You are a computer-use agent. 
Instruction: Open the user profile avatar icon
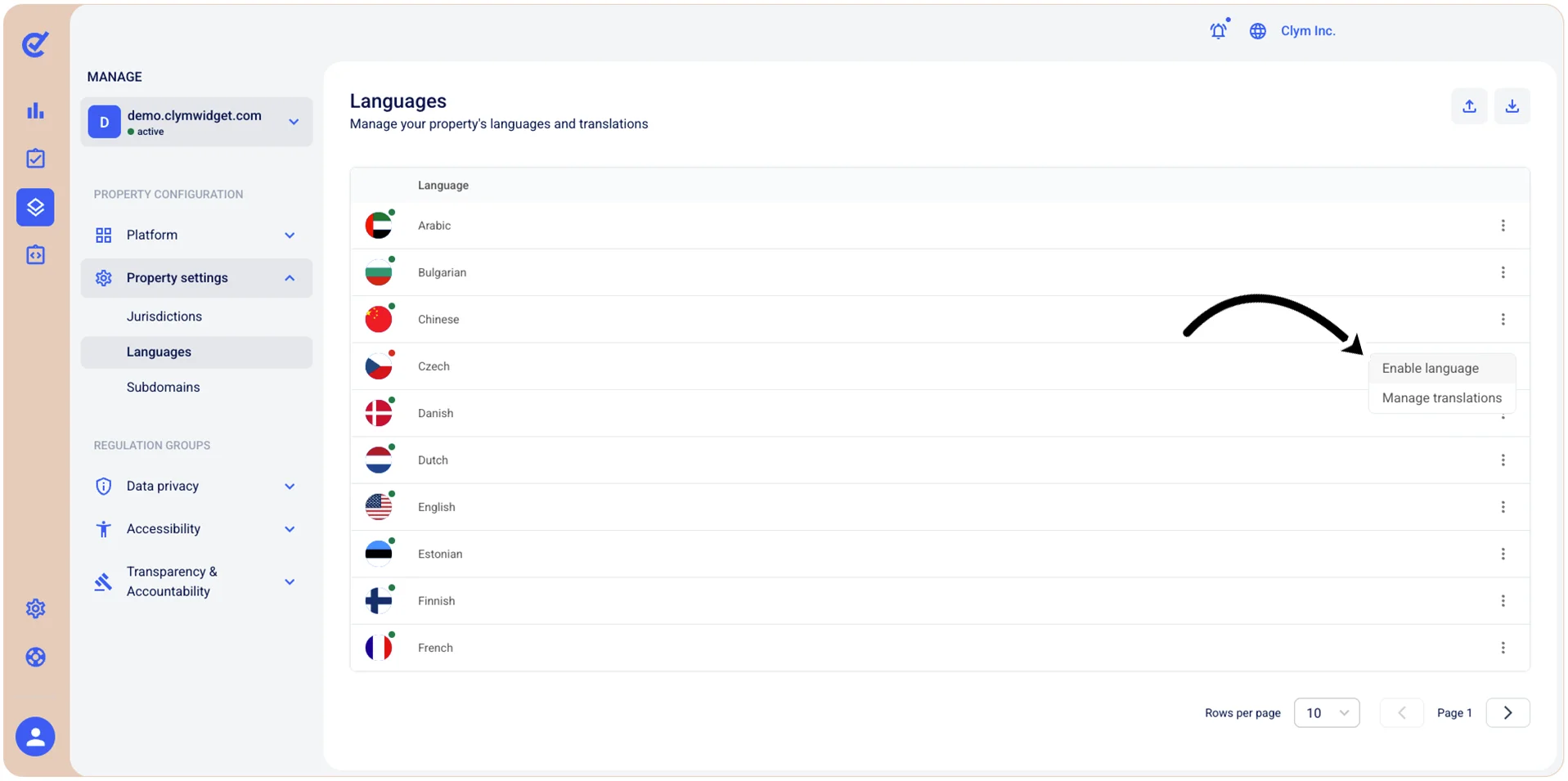pyautogui.click(x=35, y=737)
